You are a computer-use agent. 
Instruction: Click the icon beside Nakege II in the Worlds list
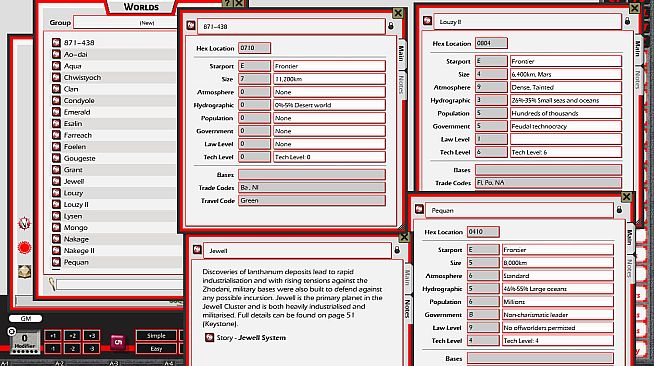[56, 251]
